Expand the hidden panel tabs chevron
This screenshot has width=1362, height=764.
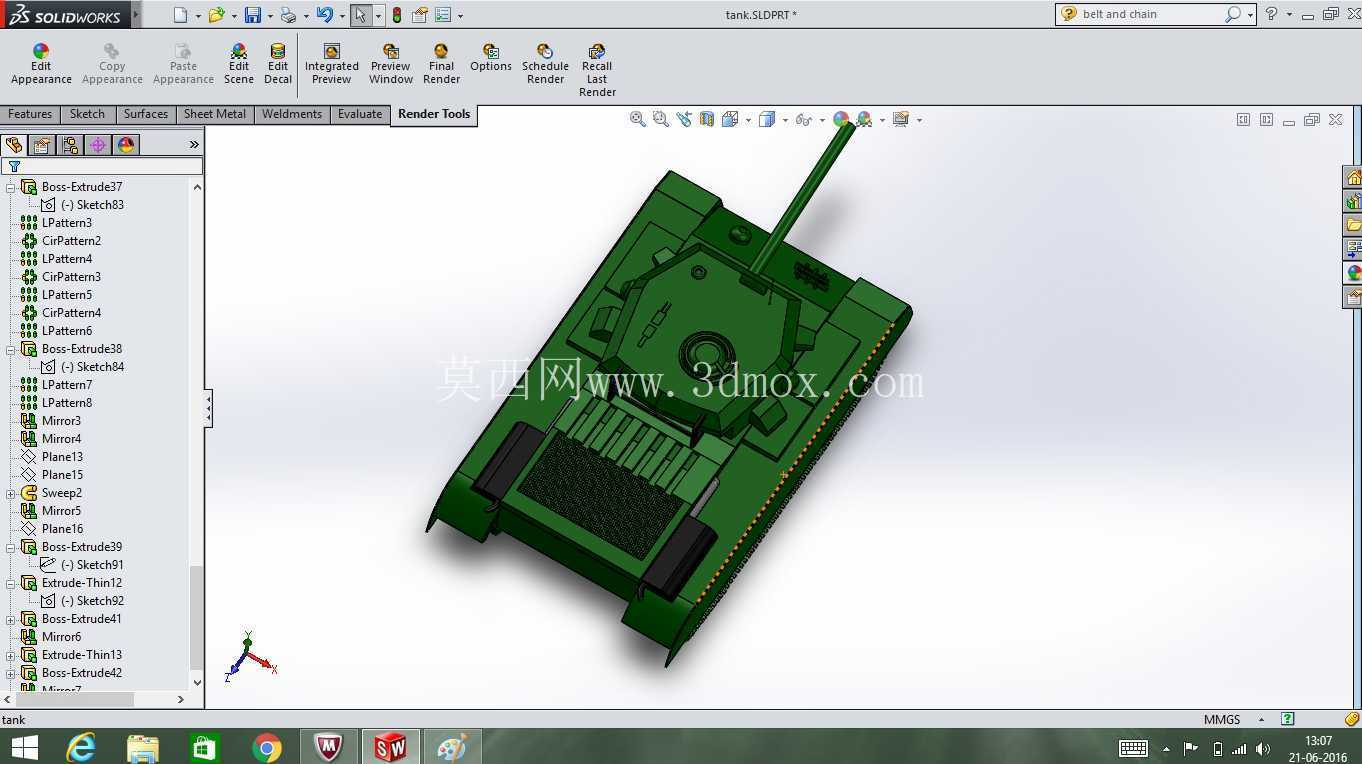pos(194,145)
